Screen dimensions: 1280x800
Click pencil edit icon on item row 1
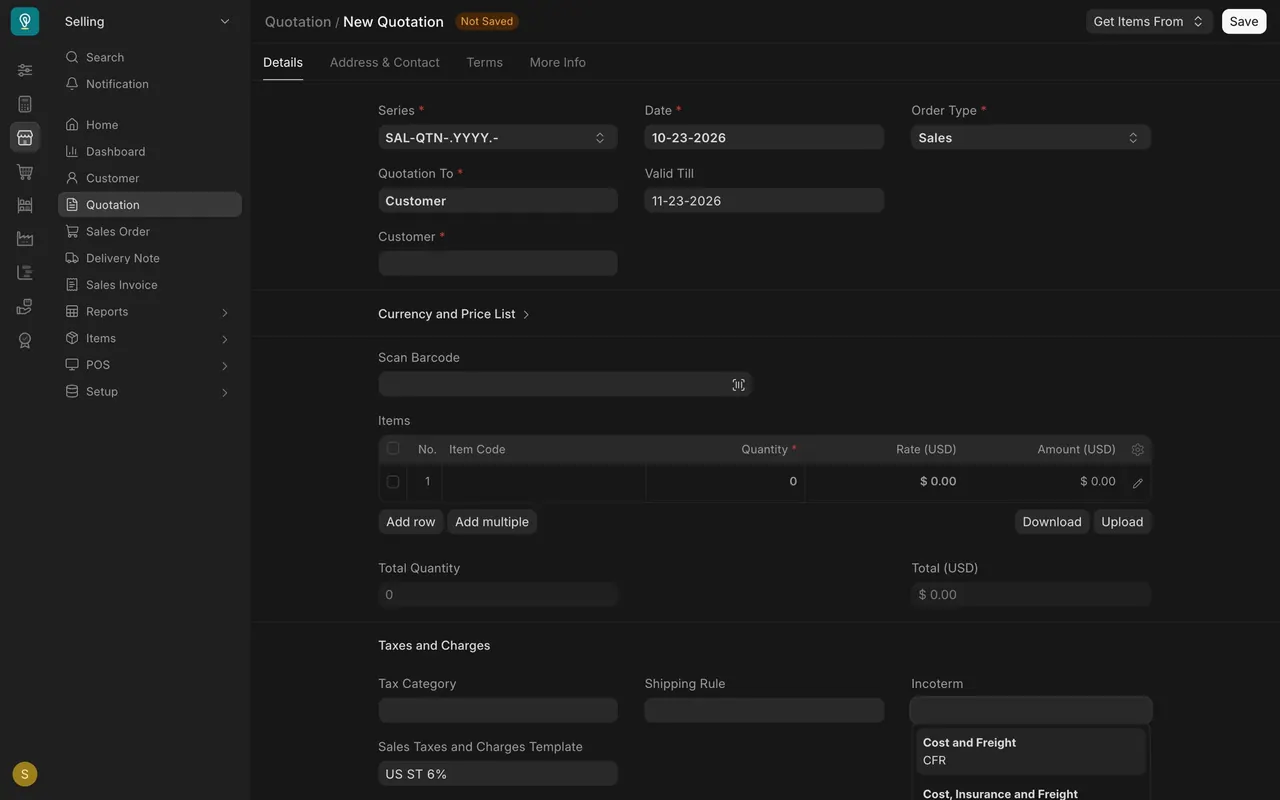[1137, 483]
